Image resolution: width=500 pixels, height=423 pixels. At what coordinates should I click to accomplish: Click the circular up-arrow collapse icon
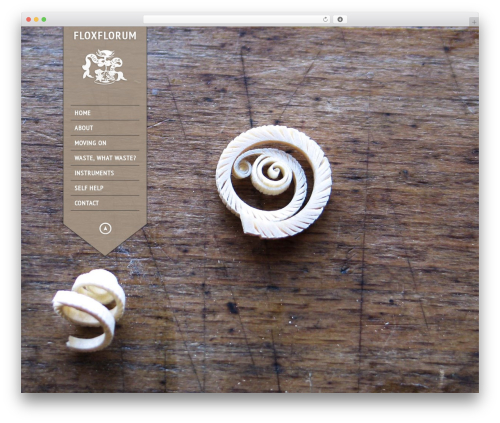coord(105,228)
